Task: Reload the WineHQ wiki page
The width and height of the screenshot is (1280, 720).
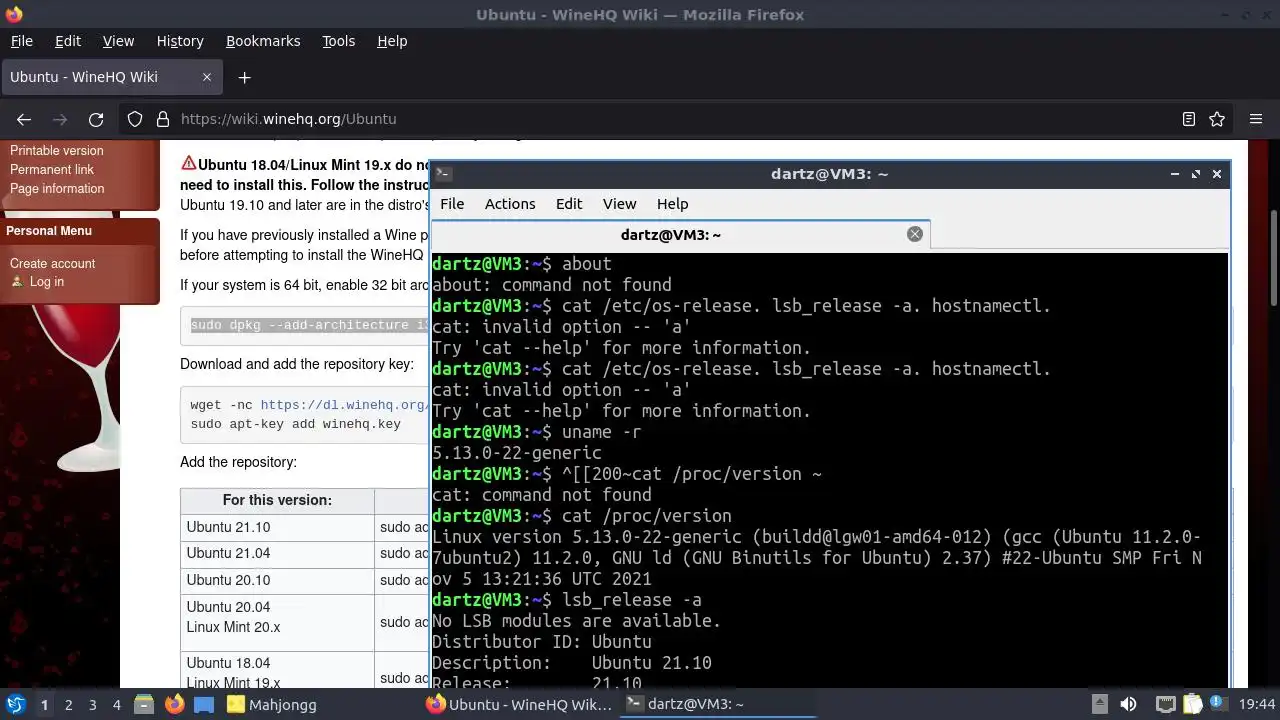Action: 96,119
